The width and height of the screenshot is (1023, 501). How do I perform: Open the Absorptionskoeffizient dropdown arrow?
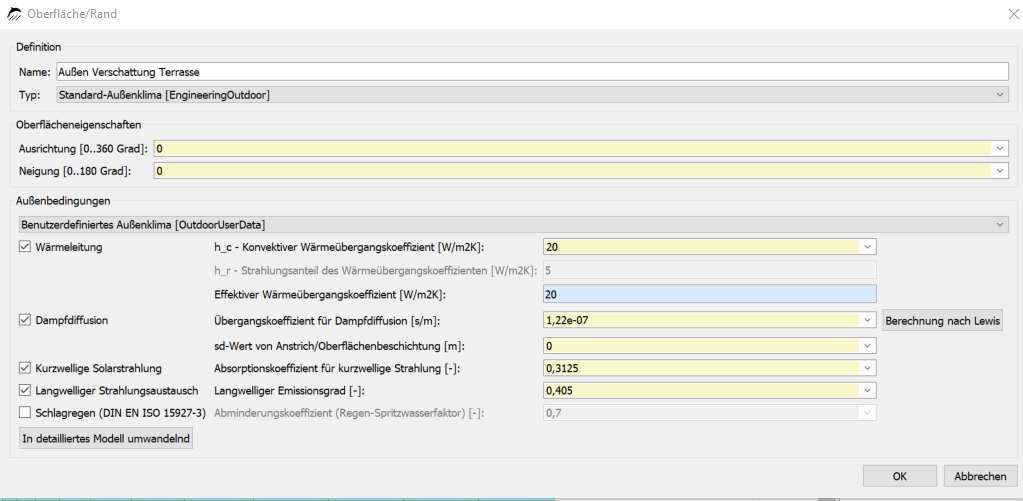pyautogui.click(x=868, y=369)
